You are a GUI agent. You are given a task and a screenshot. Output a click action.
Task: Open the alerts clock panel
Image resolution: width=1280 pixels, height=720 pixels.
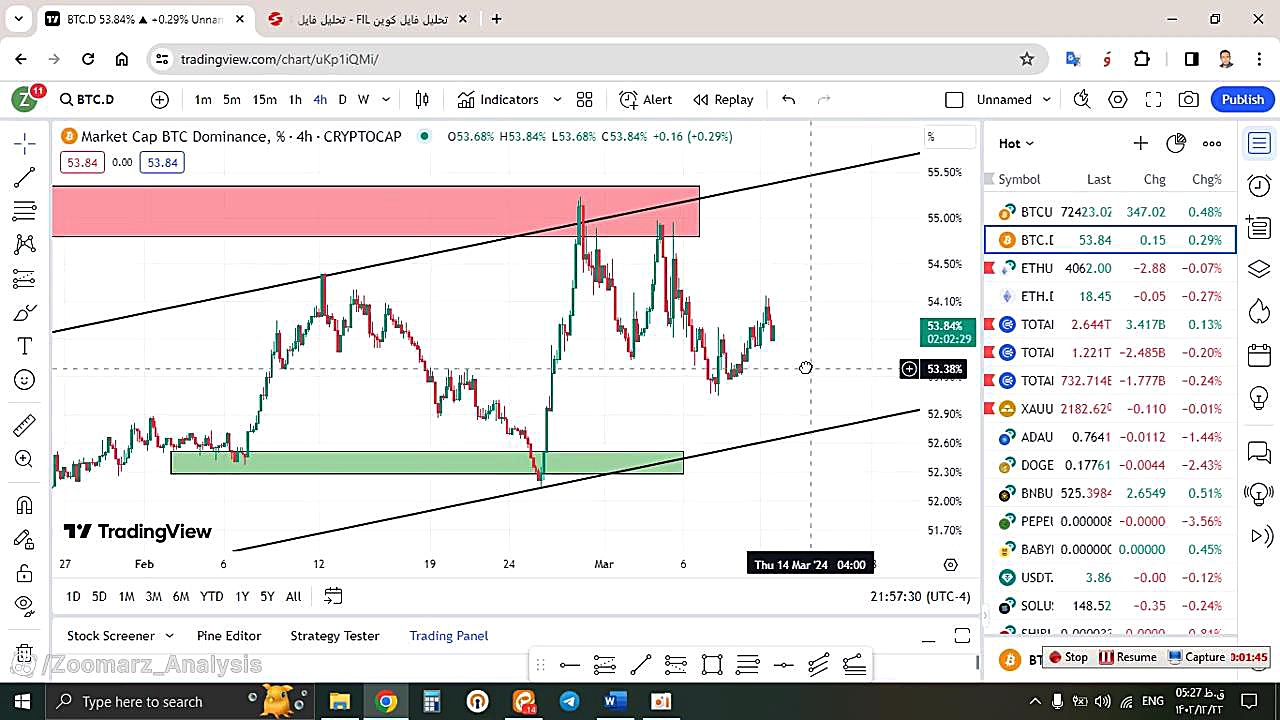[1259, 185]
